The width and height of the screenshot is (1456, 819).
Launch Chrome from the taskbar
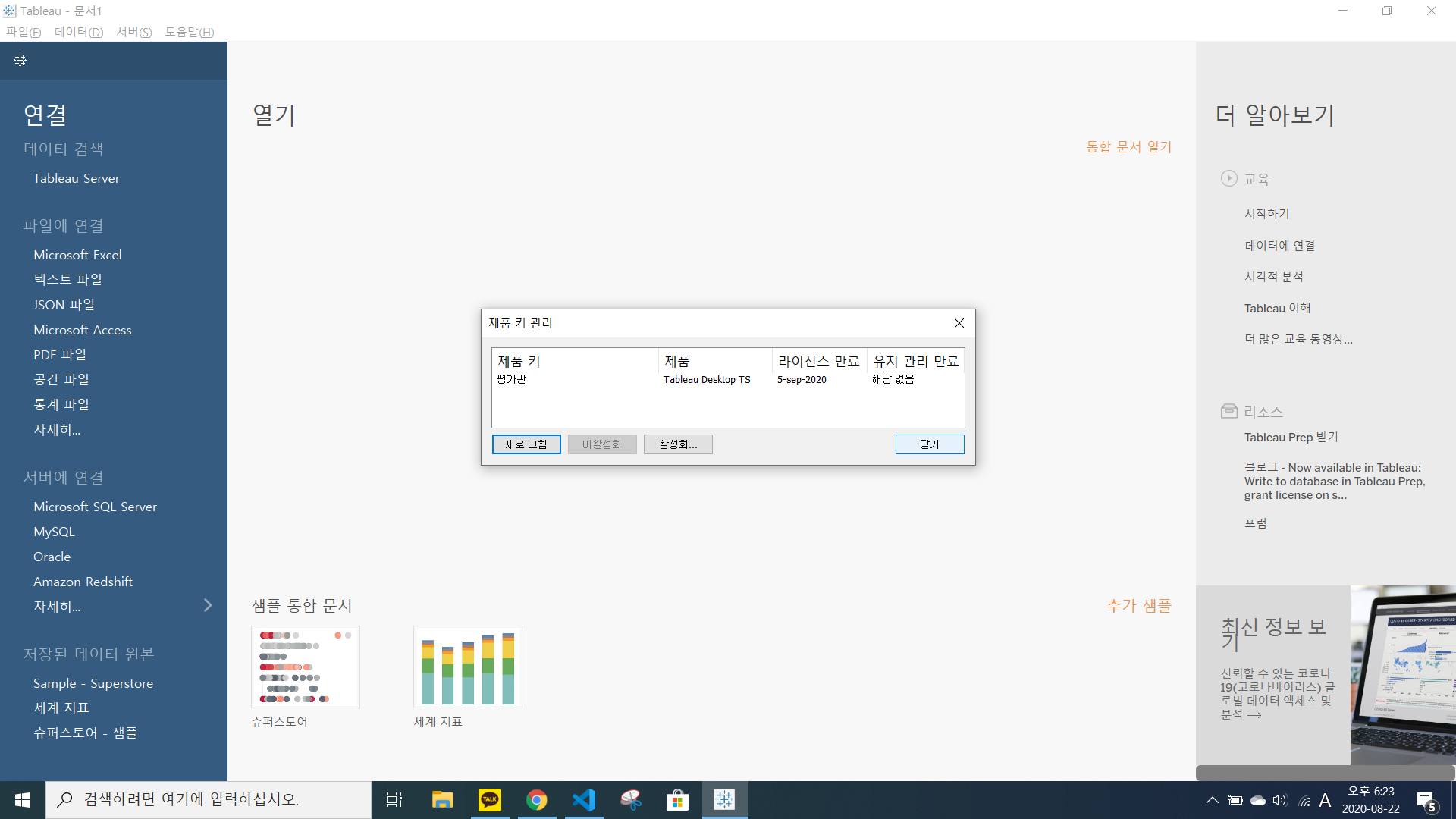(x=537, y=800)
